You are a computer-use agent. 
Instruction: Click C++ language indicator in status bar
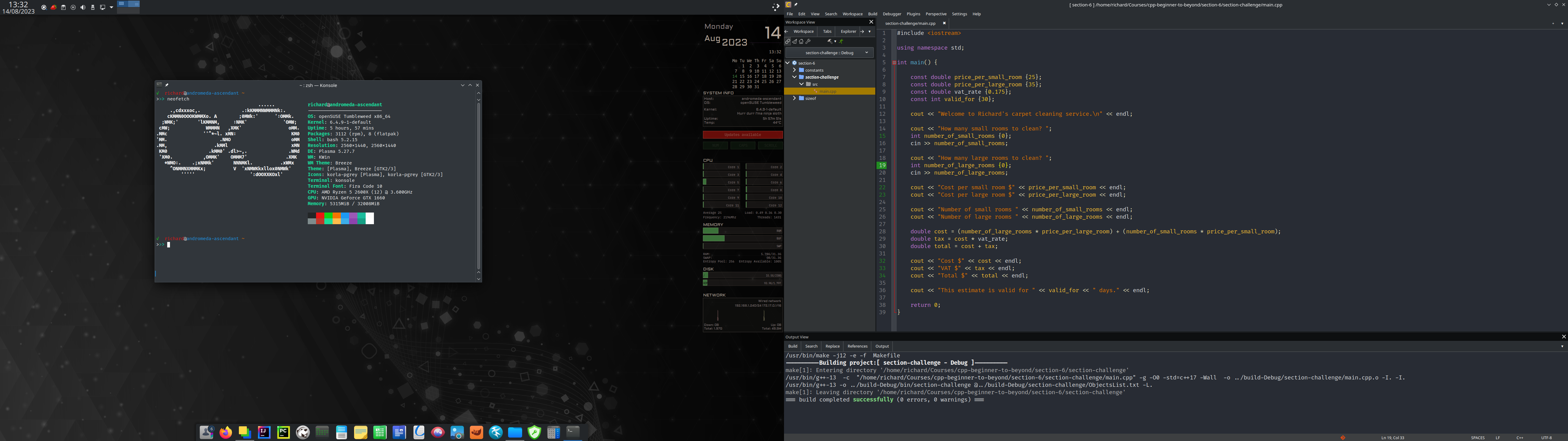1520,437
